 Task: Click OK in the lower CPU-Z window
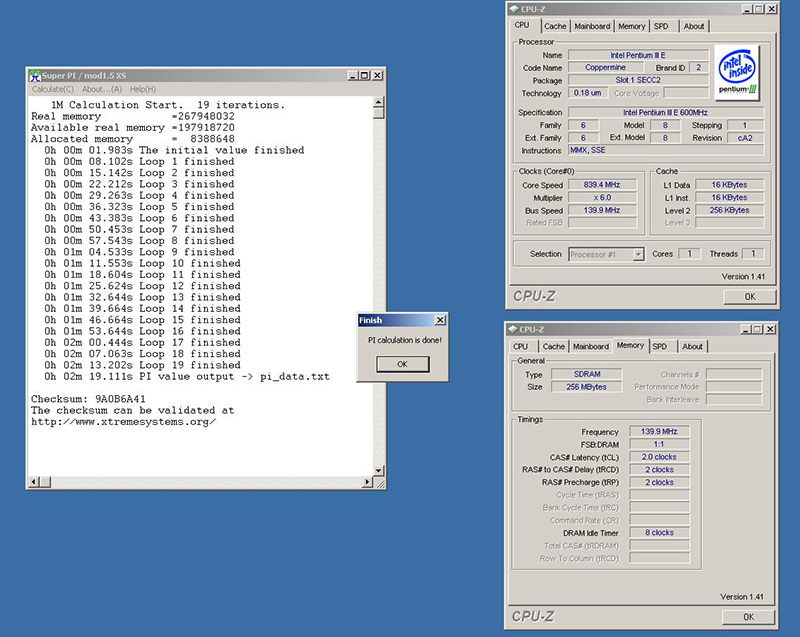click(748, 617)
